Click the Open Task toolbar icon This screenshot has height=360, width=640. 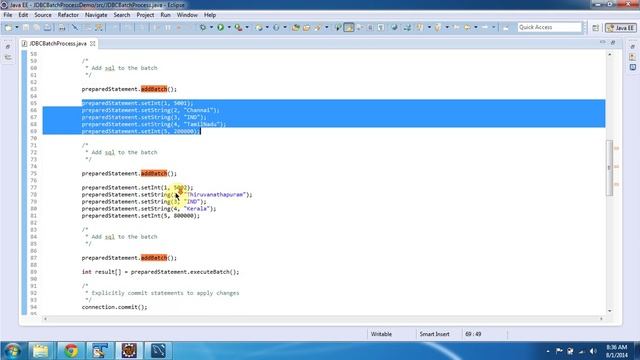[306, 27]
